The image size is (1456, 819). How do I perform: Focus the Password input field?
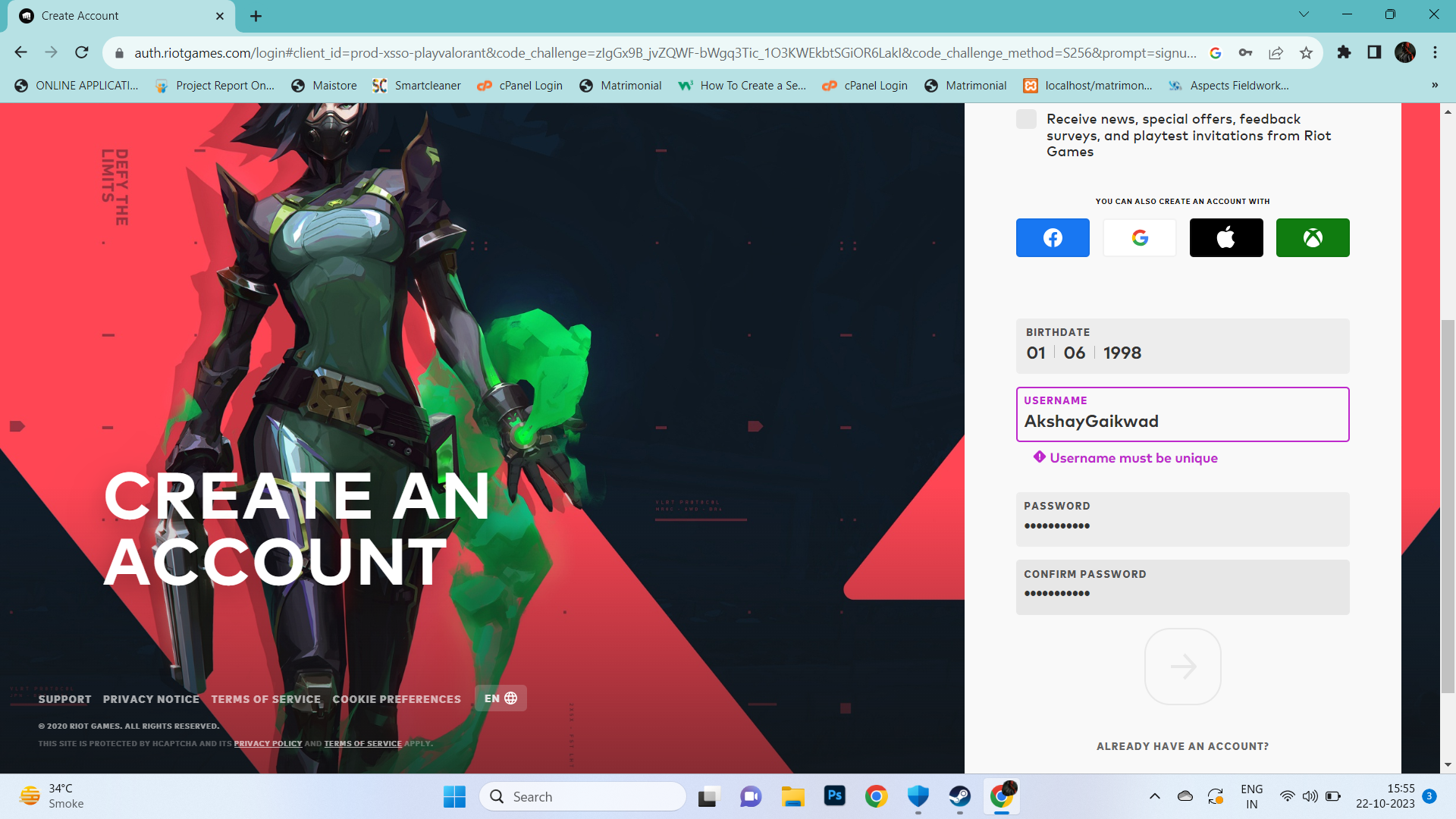click(1182, 519)
